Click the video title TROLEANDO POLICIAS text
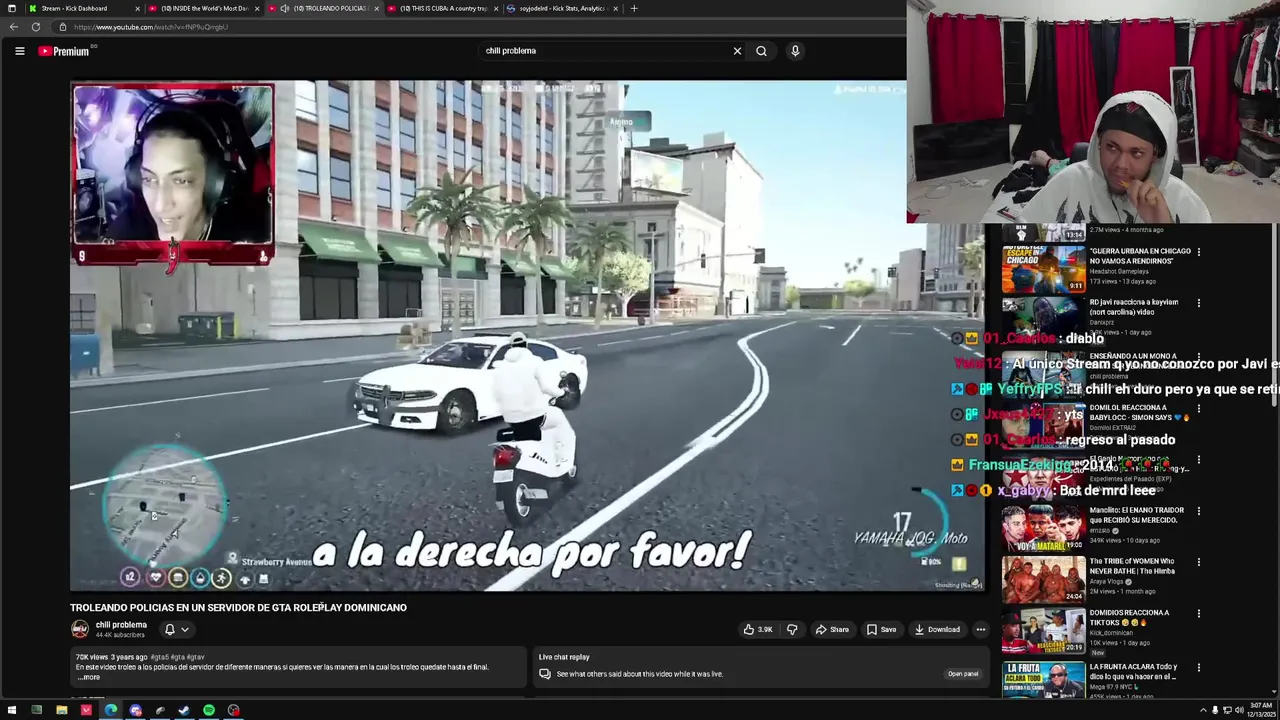Screen dimensions: 1280x720 click(238, 608)
